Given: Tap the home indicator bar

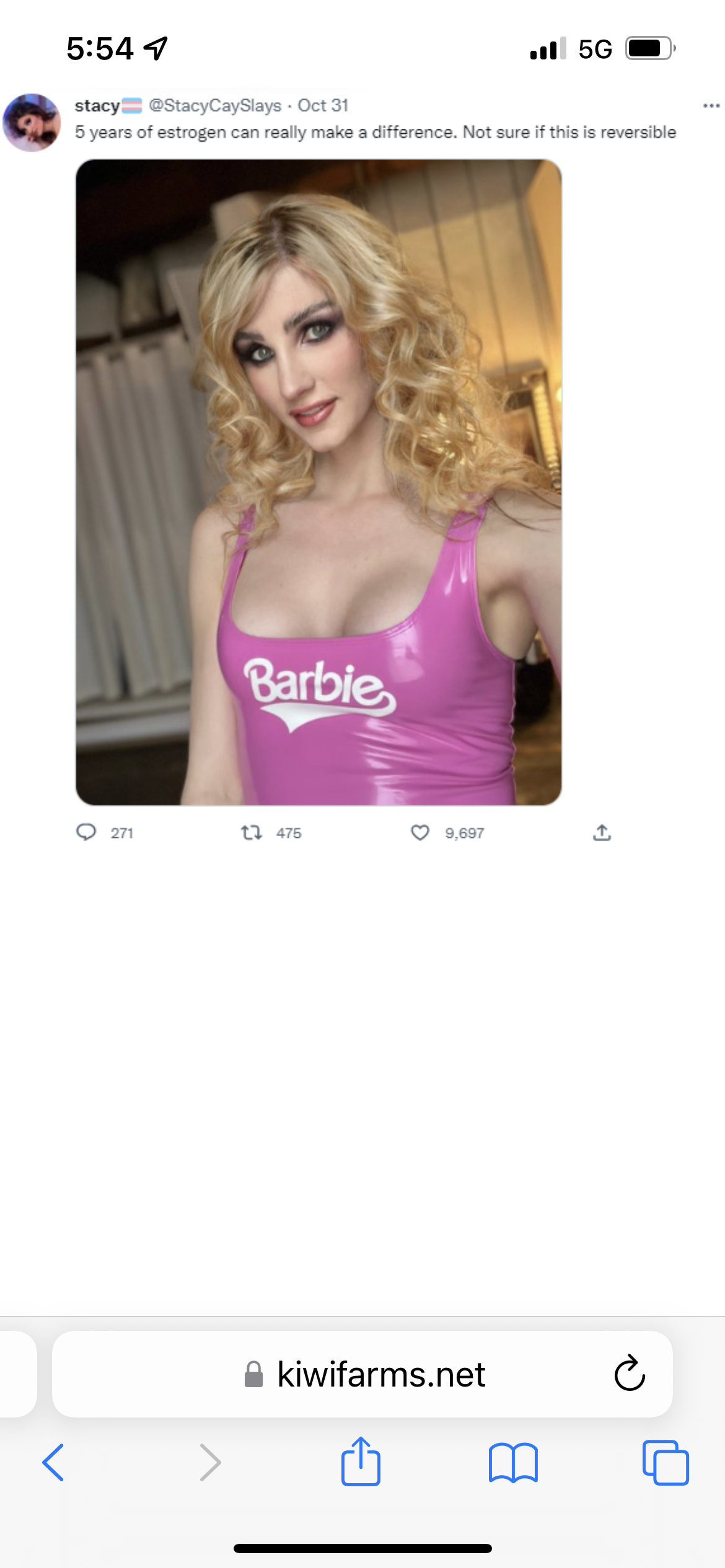Looking at the screenshot, I should pos(362,1548).
